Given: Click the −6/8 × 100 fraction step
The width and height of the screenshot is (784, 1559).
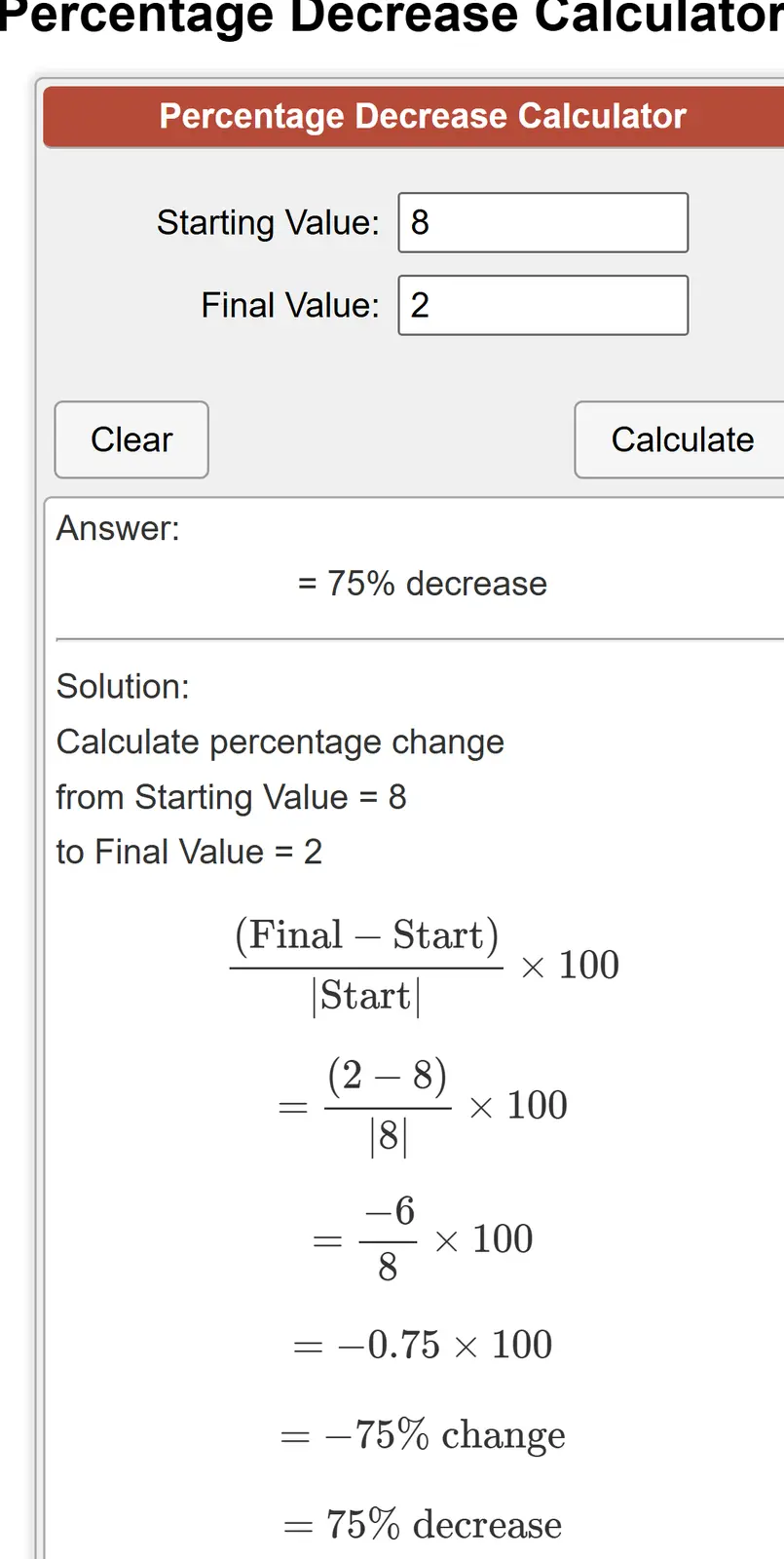Looking at the screenshot, I should click(x=423, y=1239).
